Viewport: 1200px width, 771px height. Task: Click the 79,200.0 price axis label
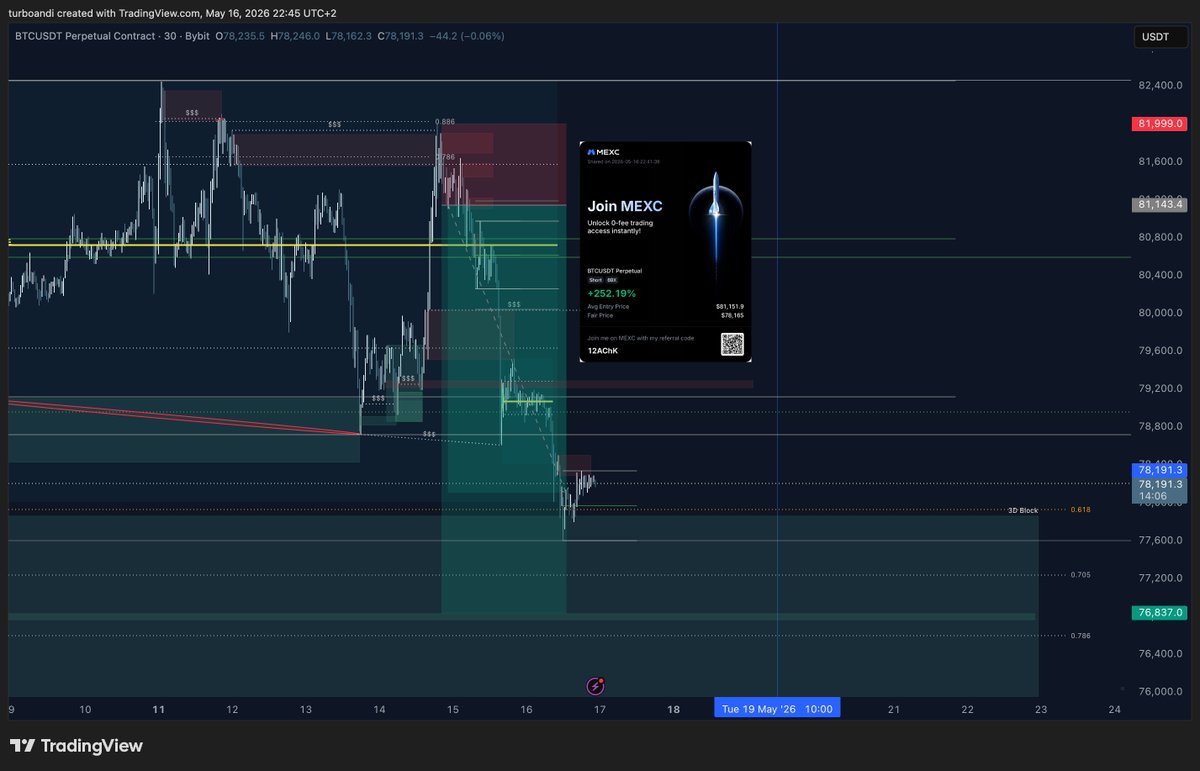pyautogui.click(x=1160, y=388)
